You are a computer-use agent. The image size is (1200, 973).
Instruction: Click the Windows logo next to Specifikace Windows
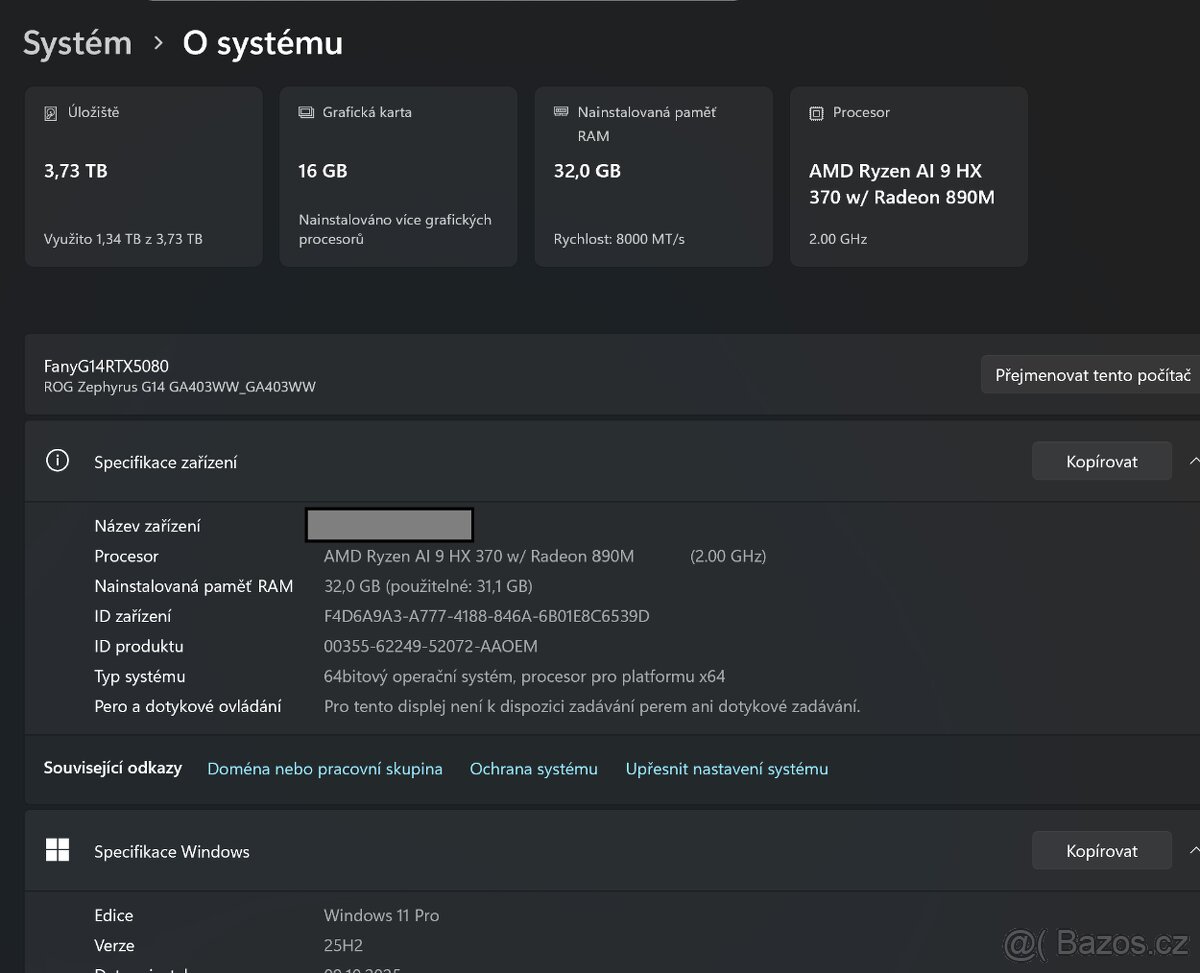57,849
